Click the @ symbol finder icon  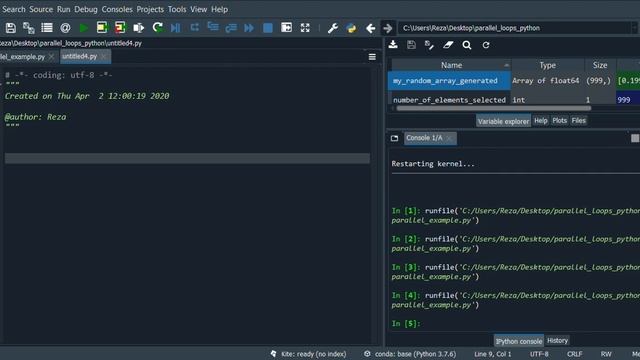(x=65, y=28)
